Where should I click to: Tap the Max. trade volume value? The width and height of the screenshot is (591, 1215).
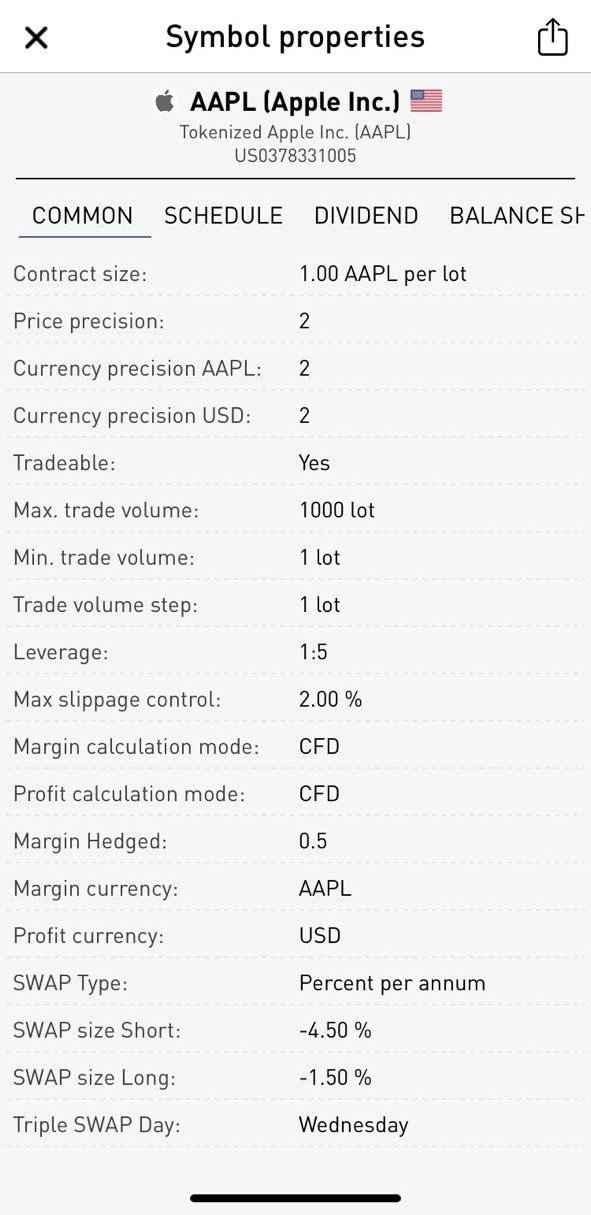[x=337, y=510]
